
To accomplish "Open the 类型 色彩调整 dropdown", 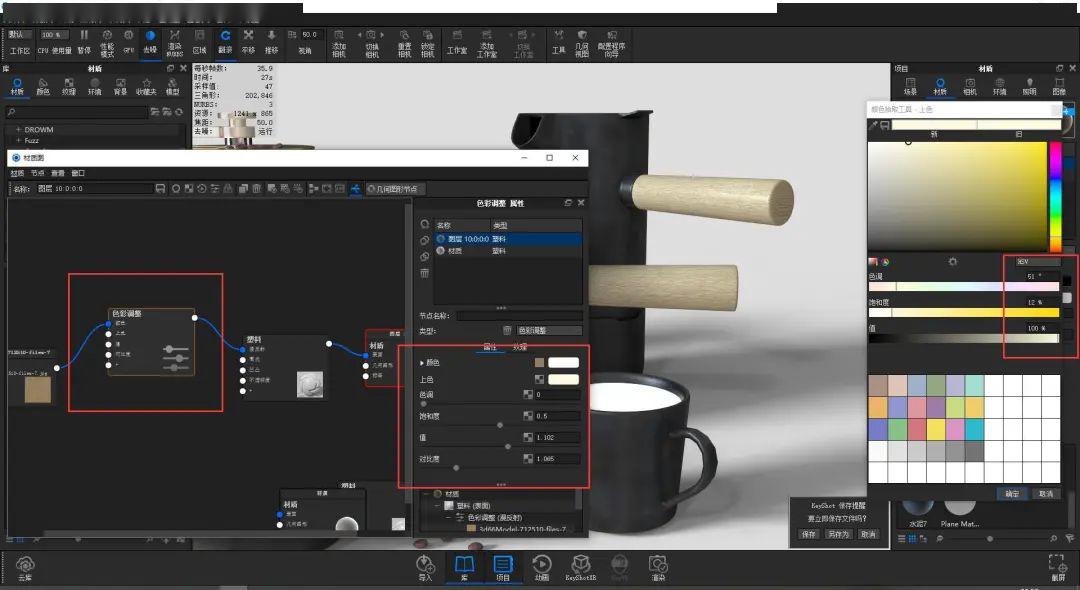I will coord(547,330).
